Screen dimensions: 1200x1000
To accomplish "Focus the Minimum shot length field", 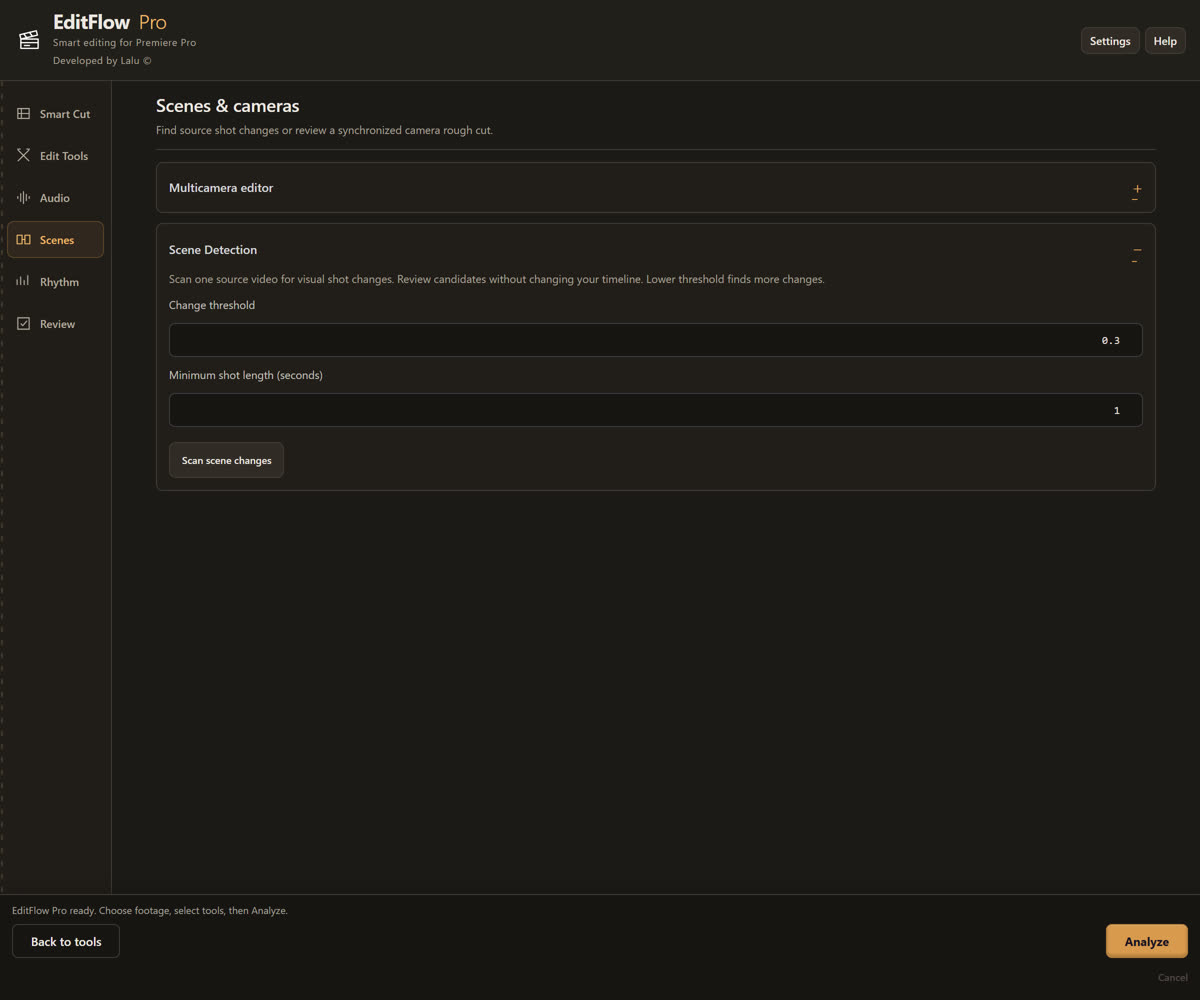I will pyautogui.click(x=655, y=410).
